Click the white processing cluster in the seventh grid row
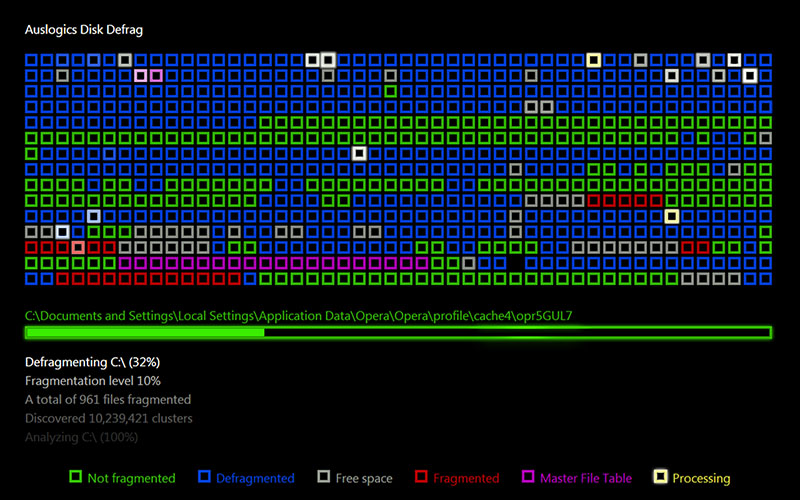Image resolution: width=800 pixels, height=500 pixels. click(x=359, y=154)
